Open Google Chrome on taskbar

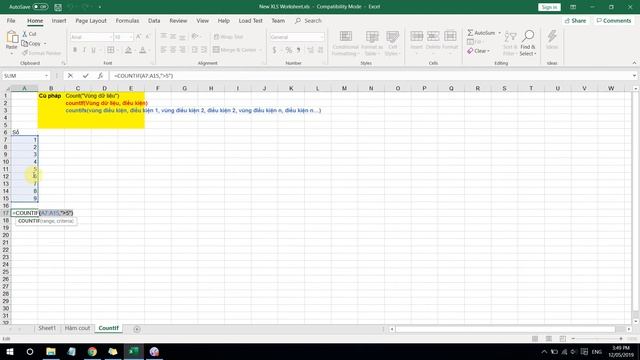click(x=92, y=351)
